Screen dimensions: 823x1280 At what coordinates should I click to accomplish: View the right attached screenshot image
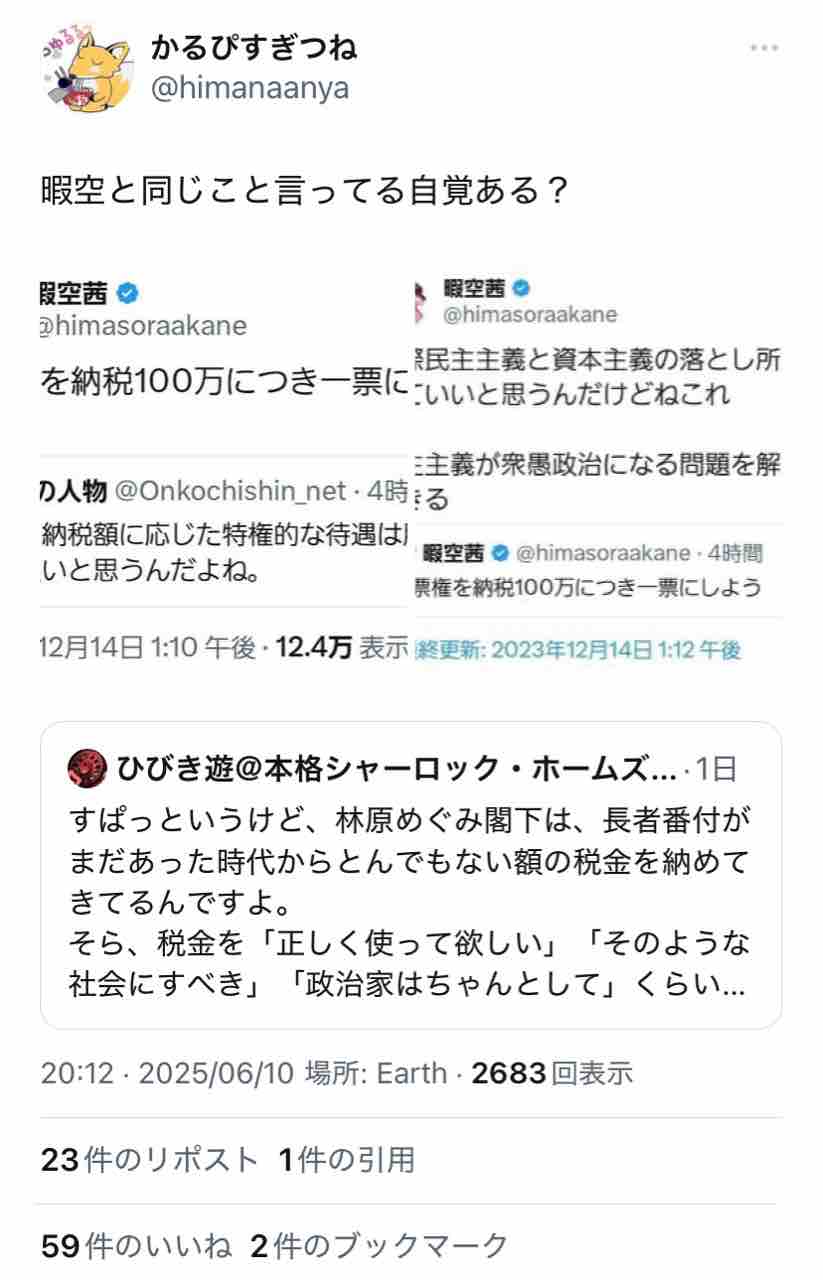click(x=598, y=469)
